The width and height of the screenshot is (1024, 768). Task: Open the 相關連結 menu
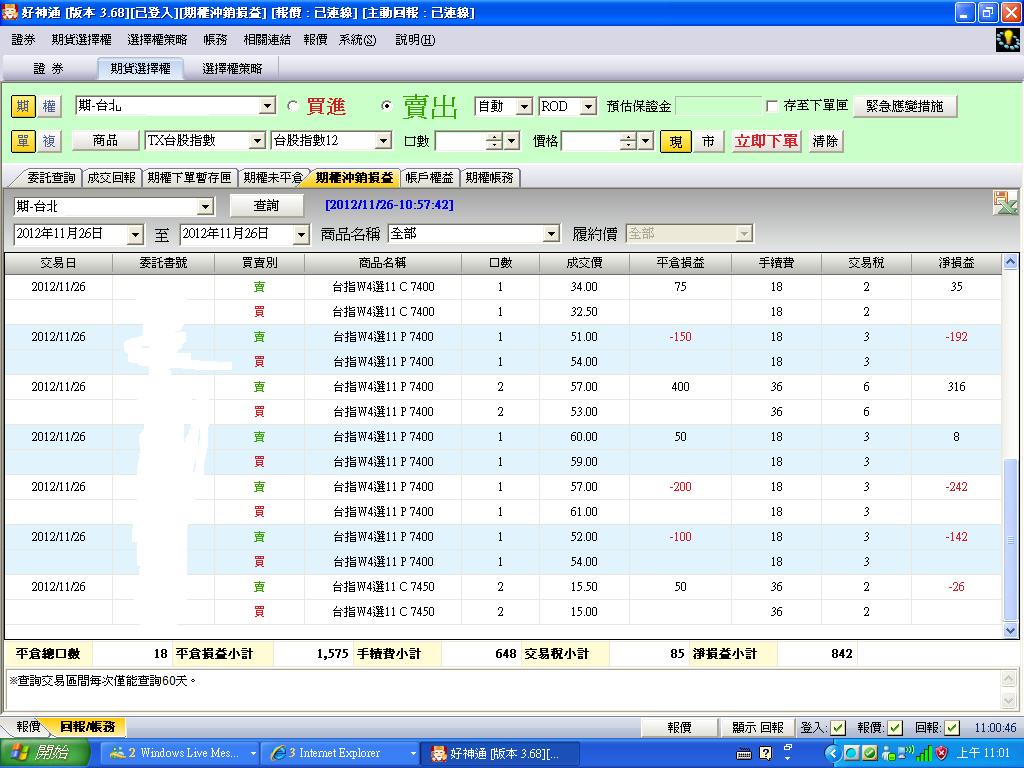pos(267,40)
